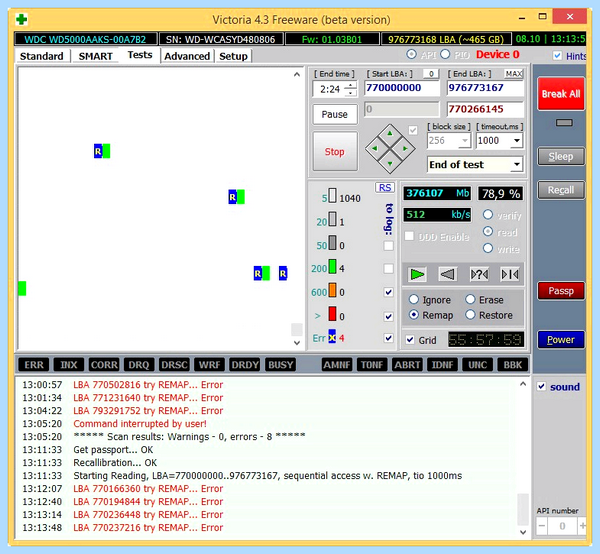Click the butterfly seek button

coord(510,274)
